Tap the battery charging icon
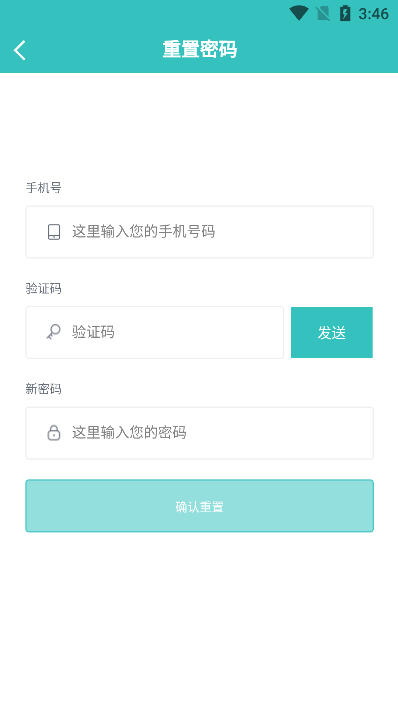Viewport: 398px width, 707px height. pos(345,14)
